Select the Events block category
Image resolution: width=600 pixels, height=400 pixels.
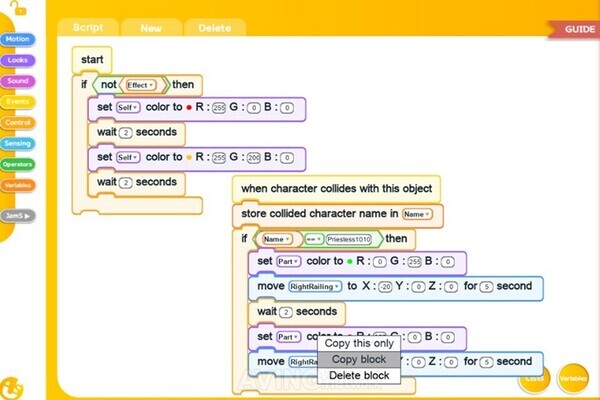coord(17,102)
